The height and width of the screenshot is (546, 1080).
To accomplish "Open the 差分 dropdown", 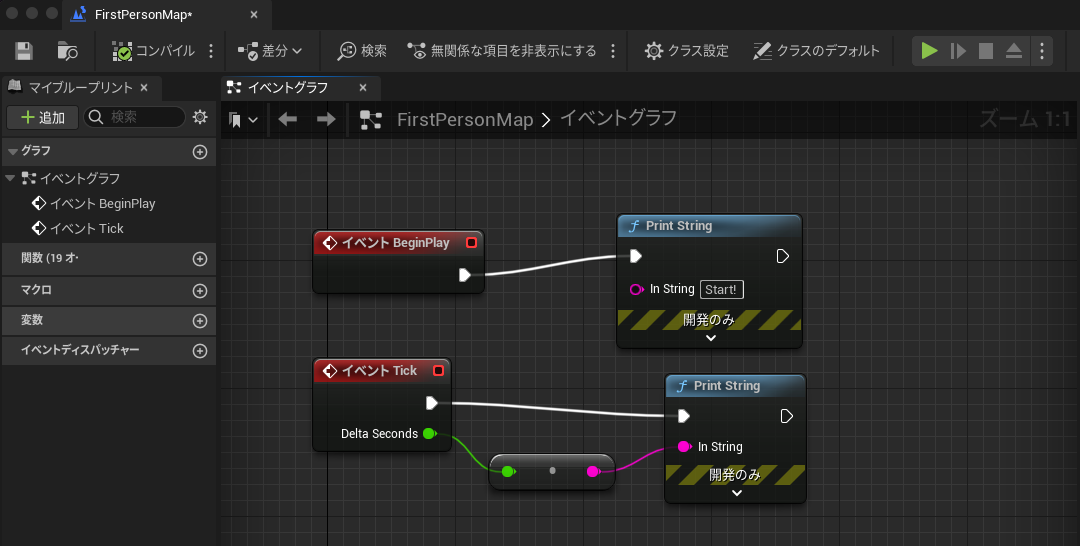I will point(270,51).
